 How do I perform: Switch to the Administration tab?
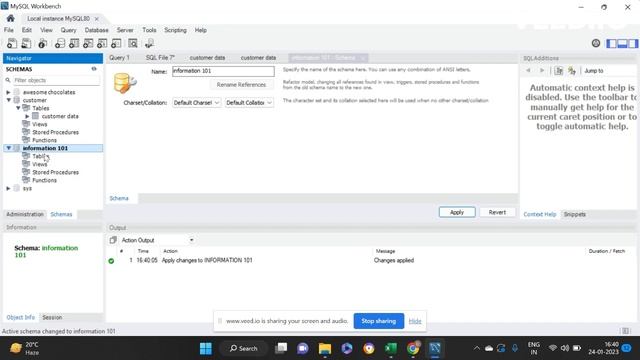click(x=25, y=214)
